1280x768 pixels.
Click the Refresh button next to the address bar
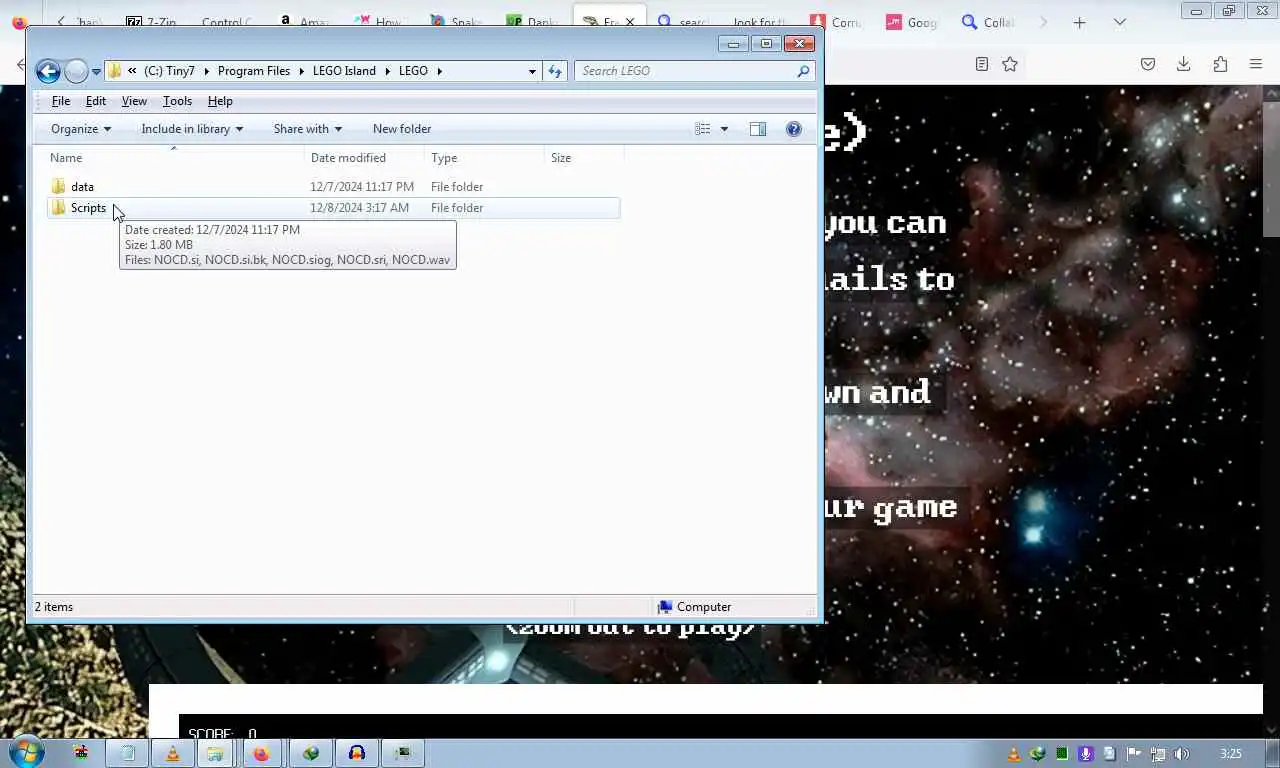coord(555,71)
